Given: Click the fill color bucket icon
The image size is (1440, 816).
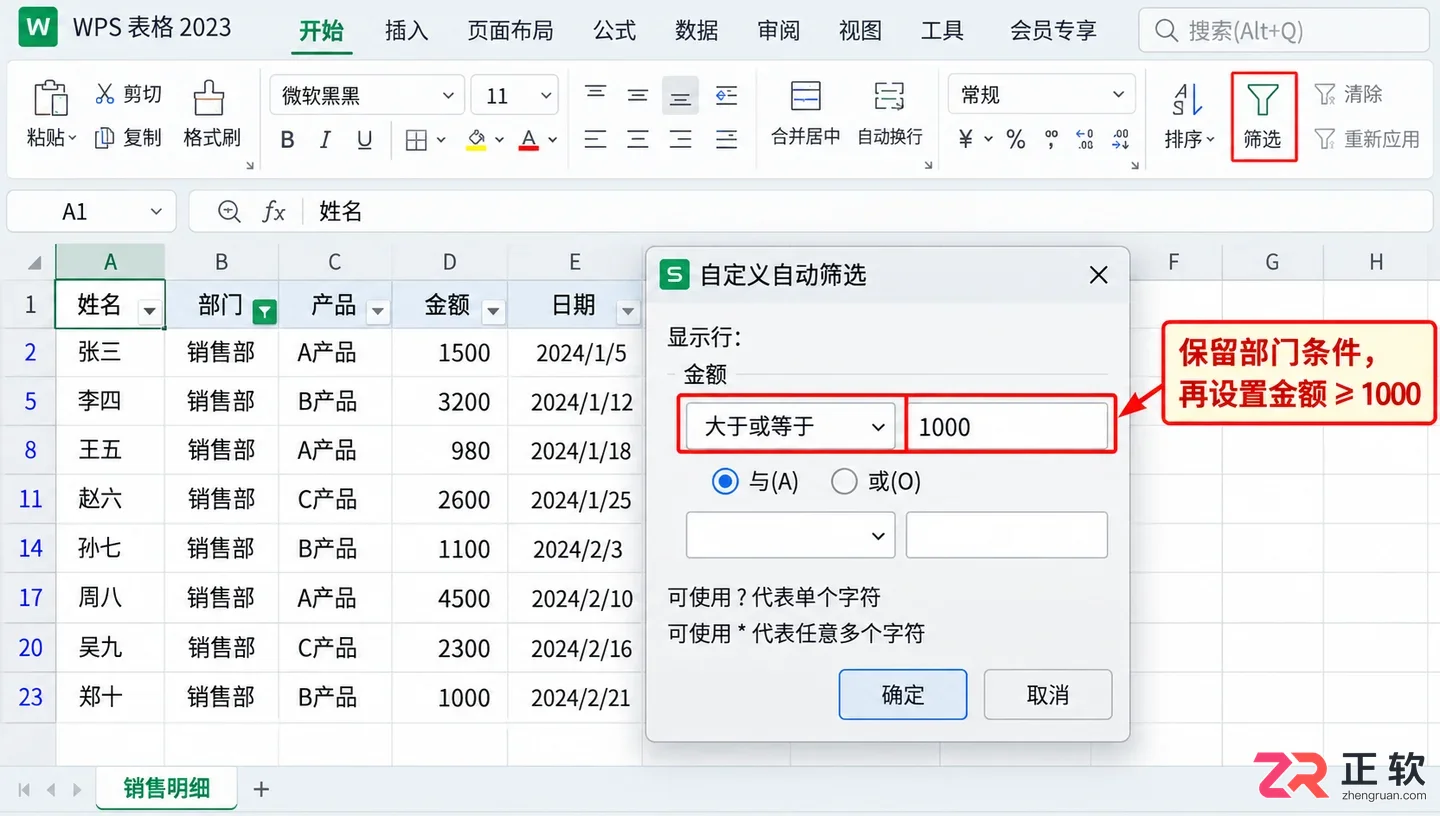Looking at the screenshot, I should point(477,140).
